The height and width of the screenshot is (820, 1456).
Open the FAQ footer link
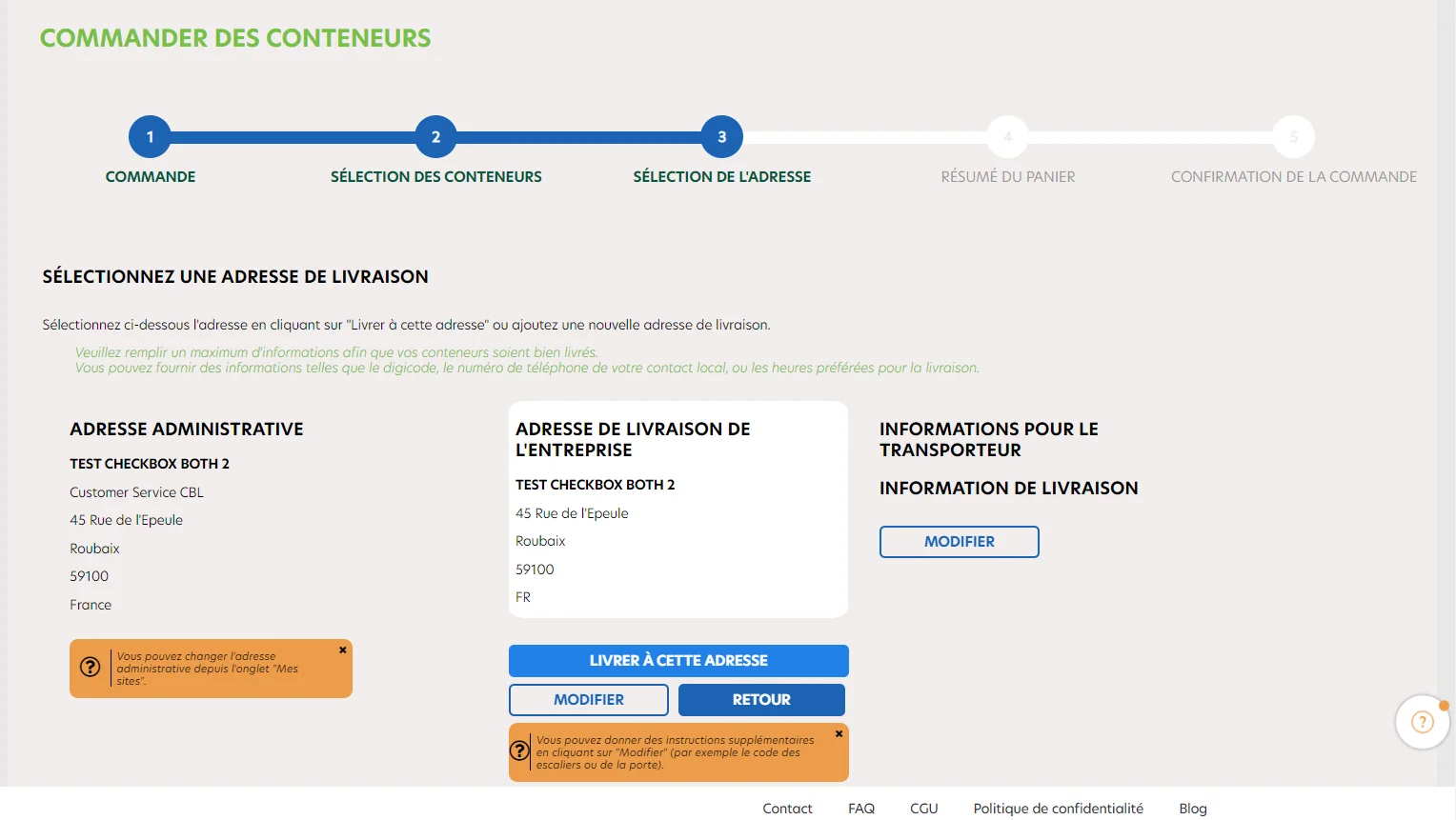861,809
